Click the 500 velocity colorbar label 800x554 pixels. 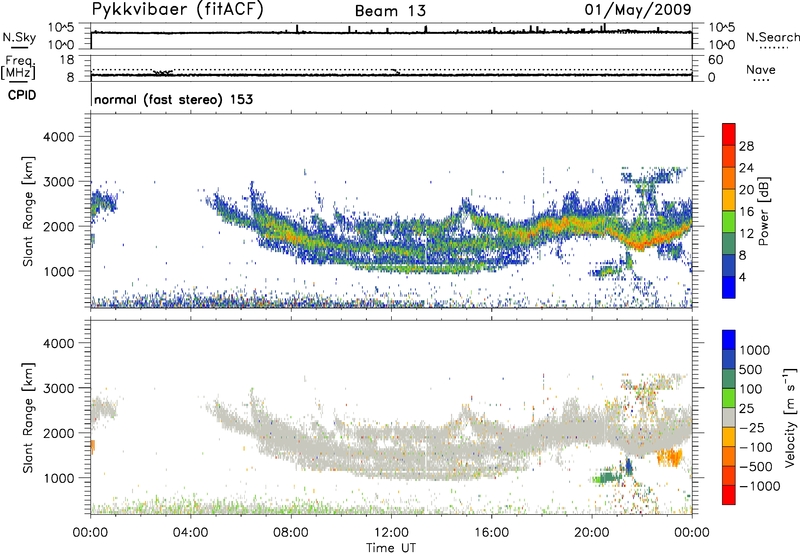pos(750,370)
